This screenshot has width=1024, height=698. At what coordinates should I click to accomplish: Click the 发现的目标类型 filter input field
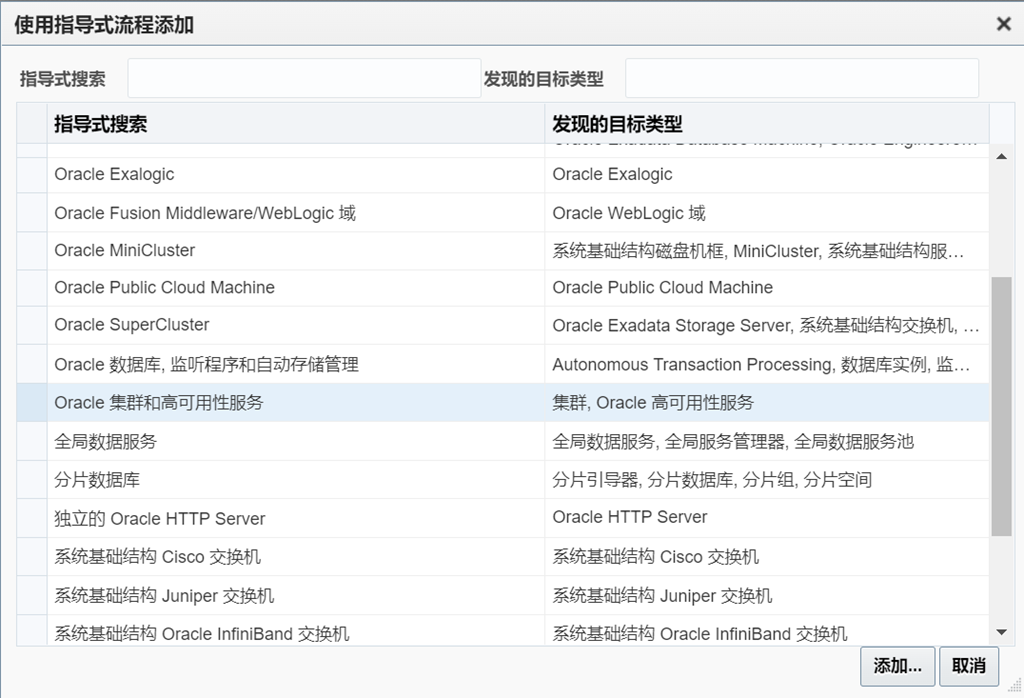(x=801, y=78)
